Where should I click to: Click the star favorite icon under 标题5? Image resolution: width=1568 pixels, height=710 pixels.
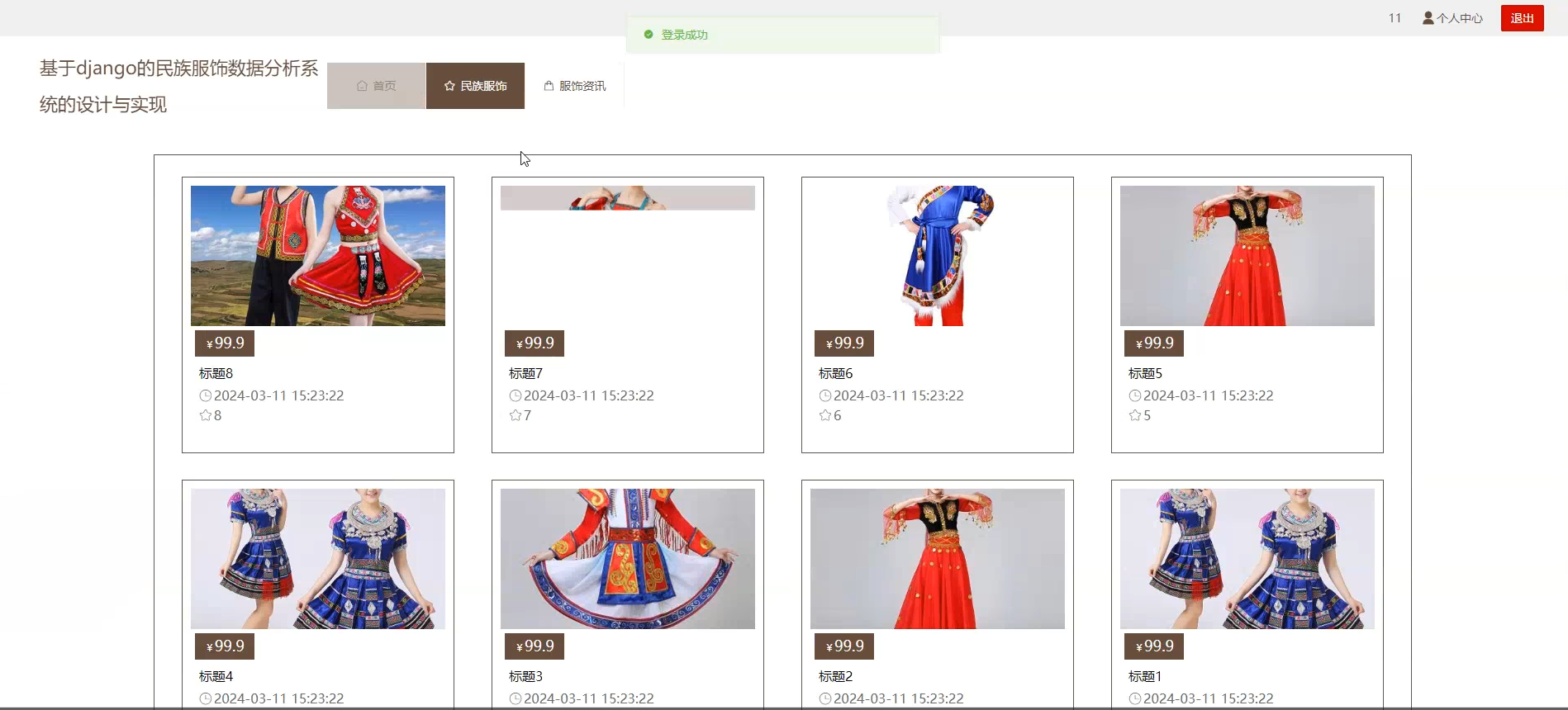coord(1135,415)
